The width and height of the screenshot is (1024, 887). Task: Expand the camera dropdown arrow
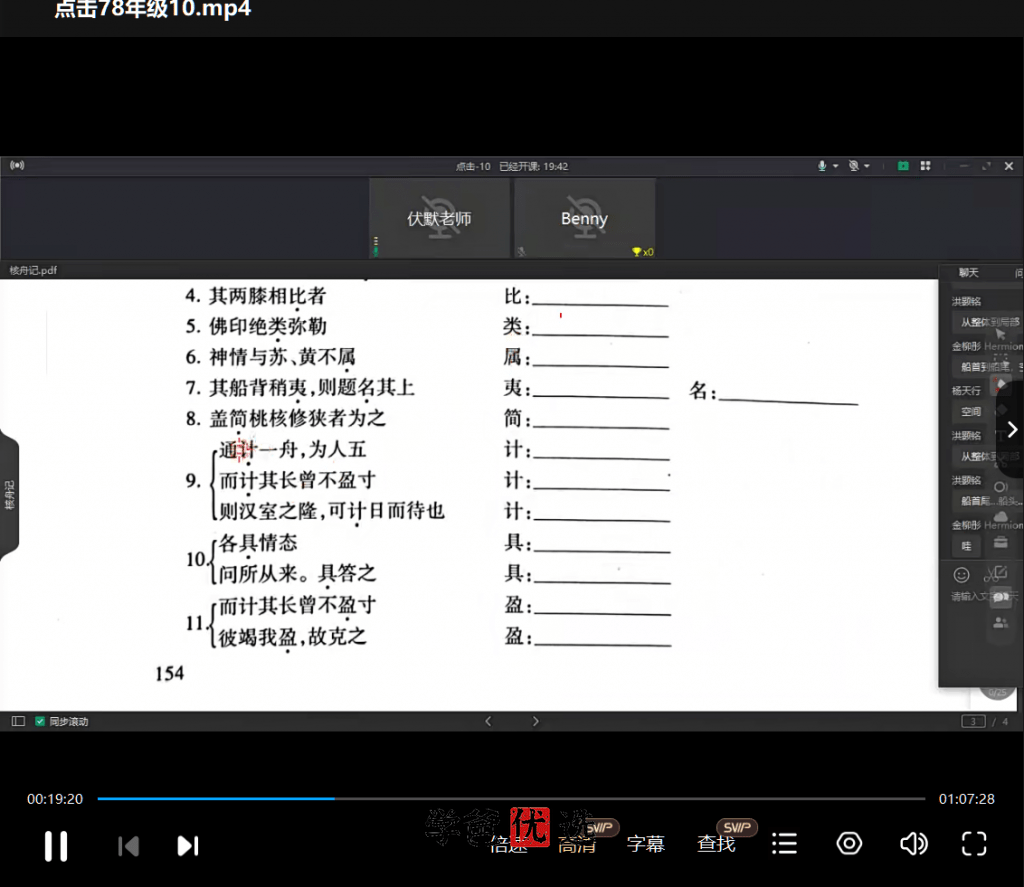[867, 167]
